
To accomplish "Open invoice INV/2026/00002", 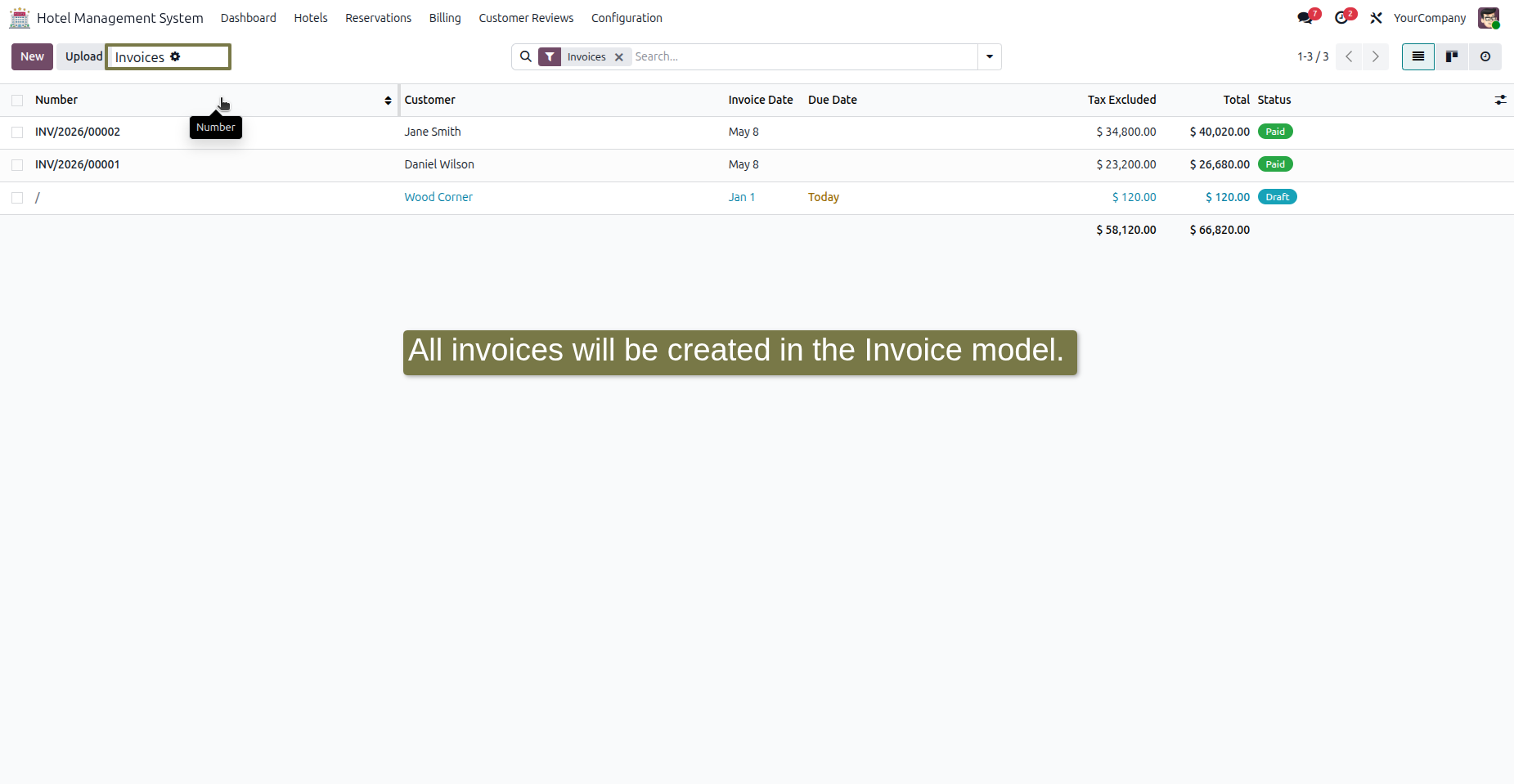I will (x=78, y=132).
